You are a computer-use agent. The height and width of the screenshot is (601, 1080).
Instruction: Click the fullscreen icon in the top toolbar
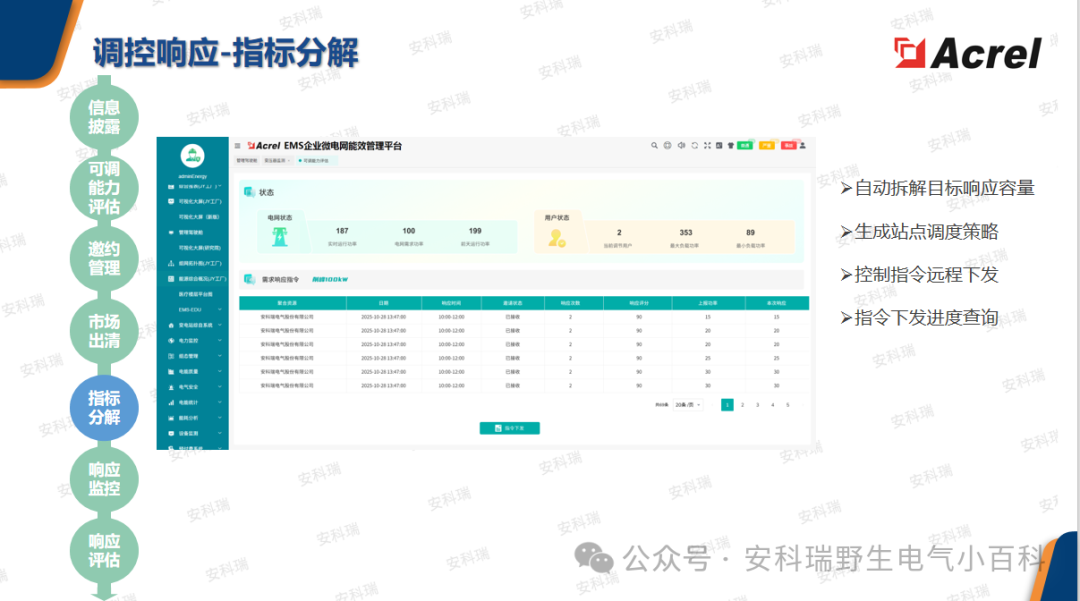(x=708, y=145)
